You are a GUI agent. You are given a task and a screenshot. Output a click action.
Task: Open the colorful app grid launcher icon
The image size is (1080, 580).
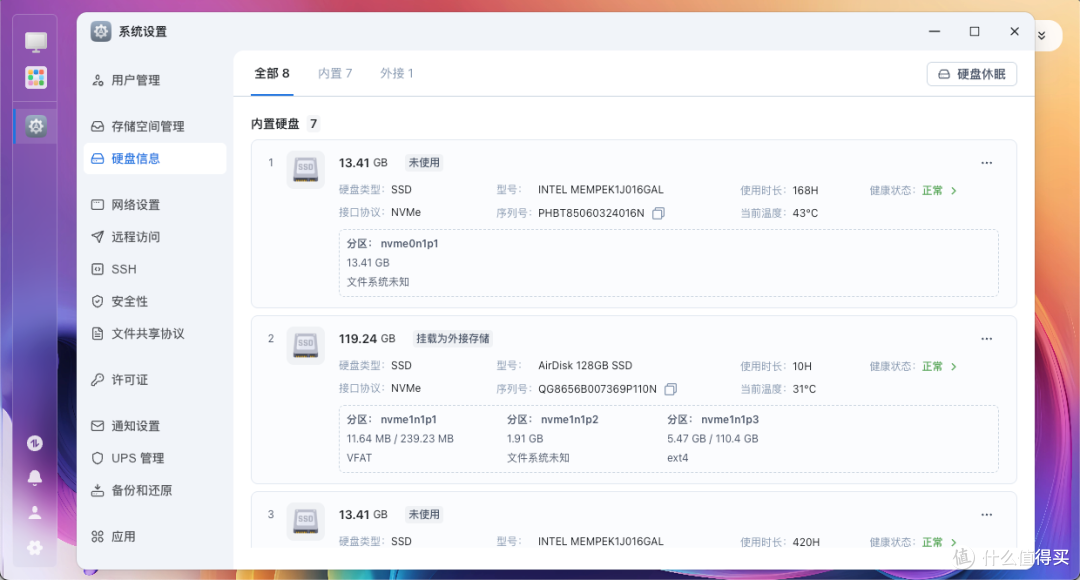(36, 77)
